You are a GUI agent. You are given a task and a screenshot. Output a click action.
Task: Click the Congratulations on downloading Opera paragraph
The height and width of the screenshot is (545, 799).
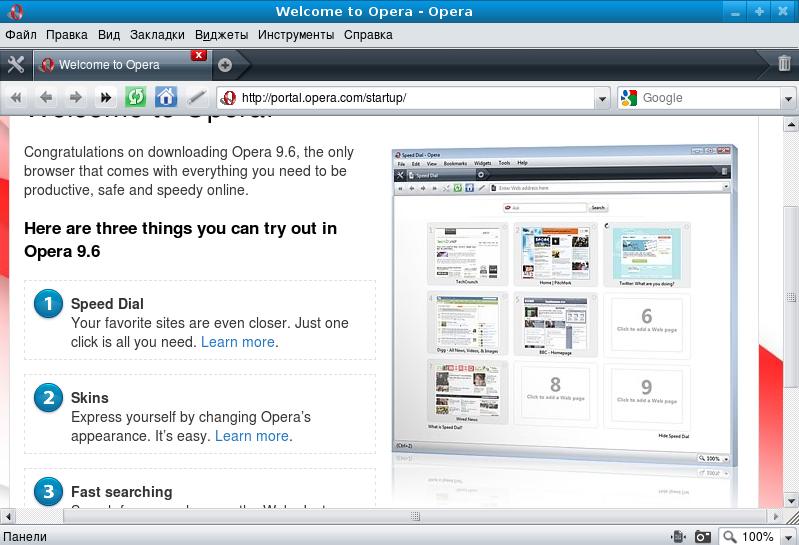click(189, 171)
